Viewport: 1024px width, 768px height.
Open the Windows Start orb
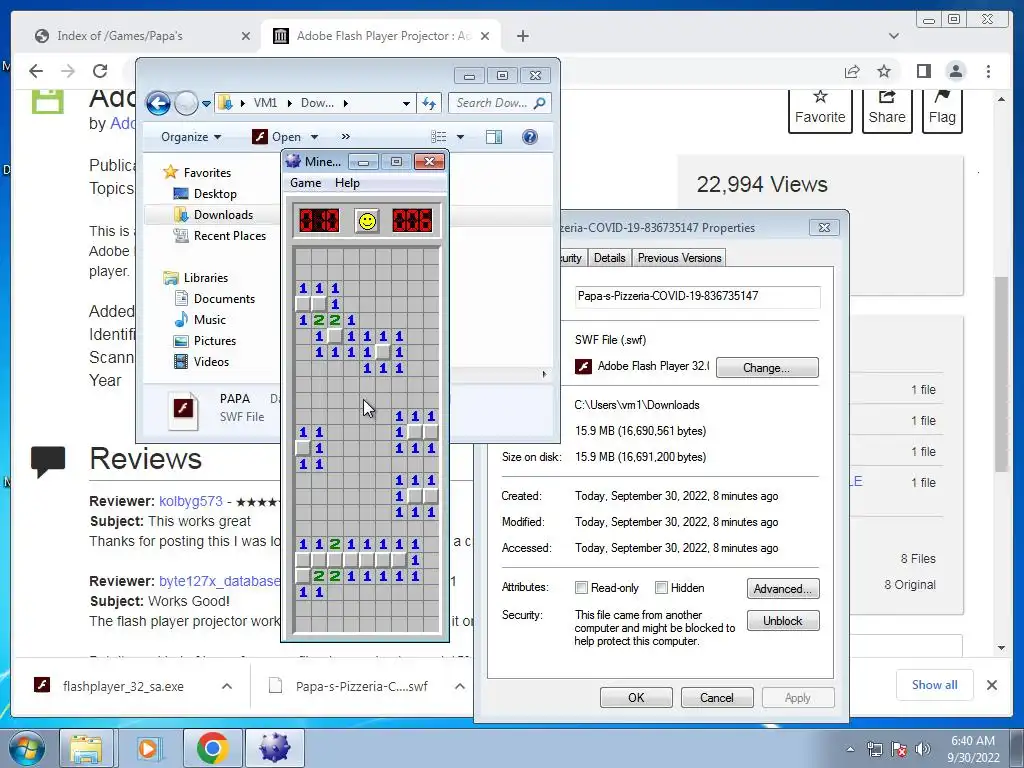[x=27, y=748]
